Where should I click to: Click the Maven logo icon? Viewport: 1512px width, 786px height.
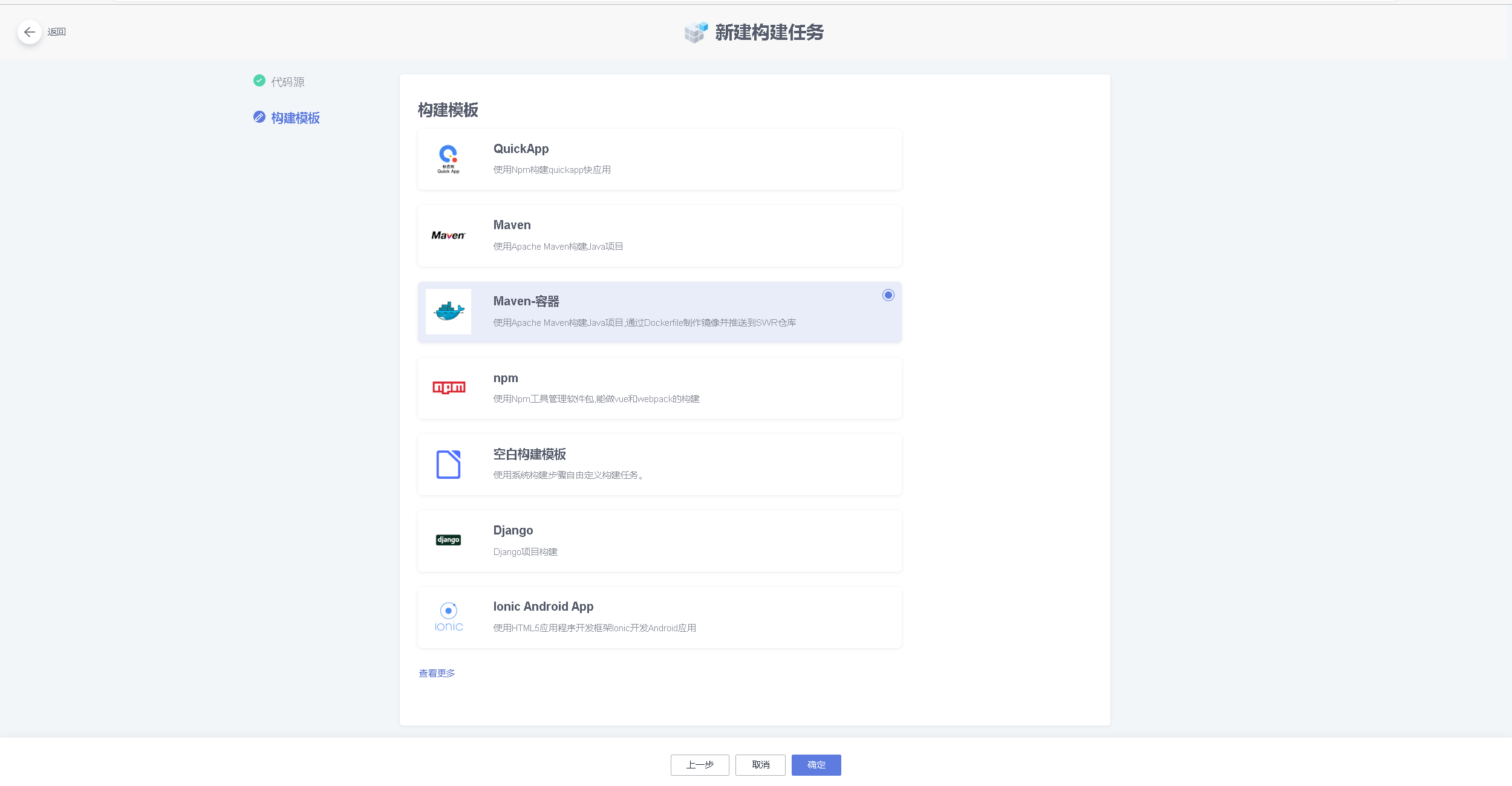448,235
